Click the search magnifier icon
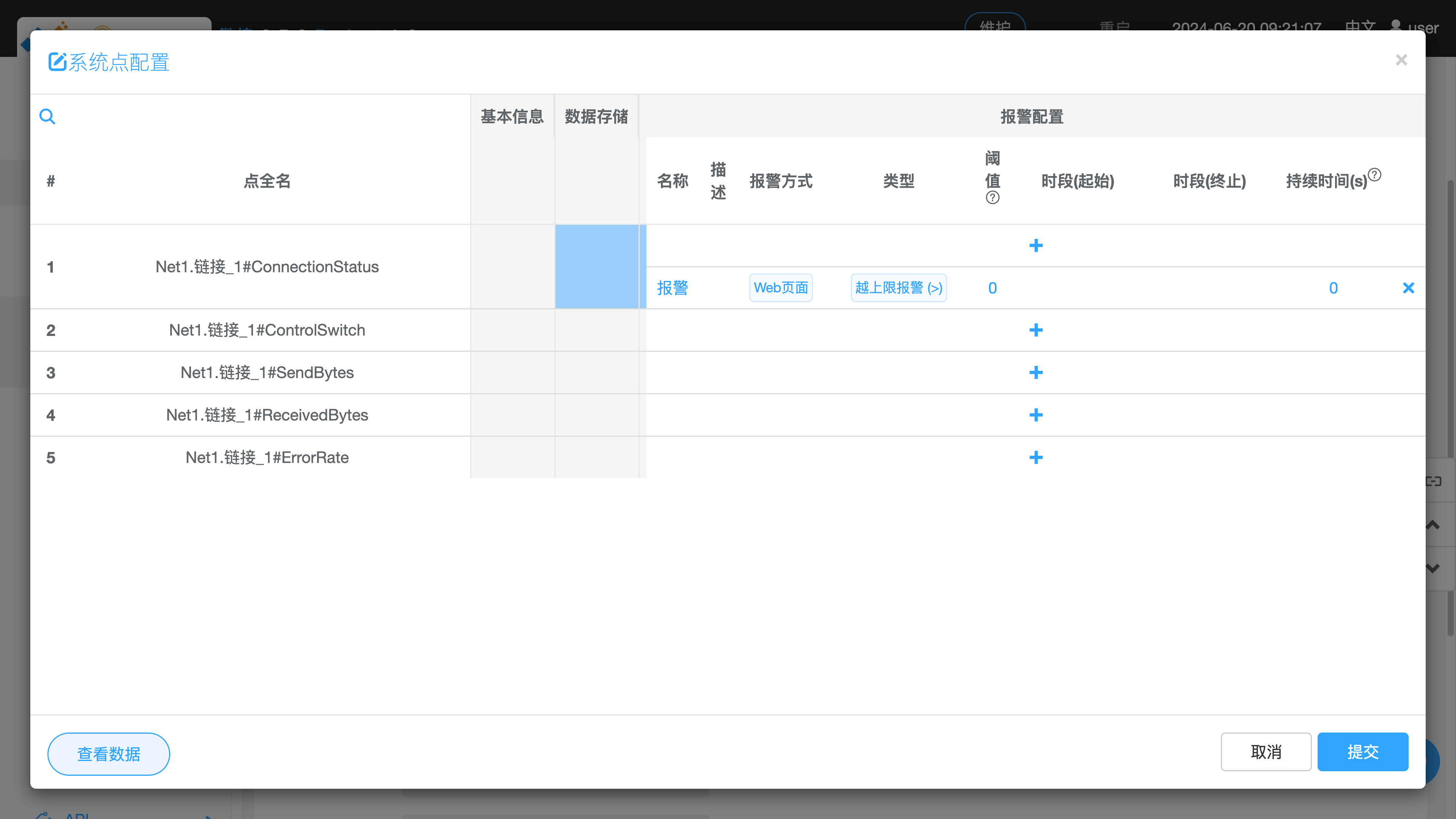The image size is (1456, 819). pyautogui.click(x=47, y=116)
